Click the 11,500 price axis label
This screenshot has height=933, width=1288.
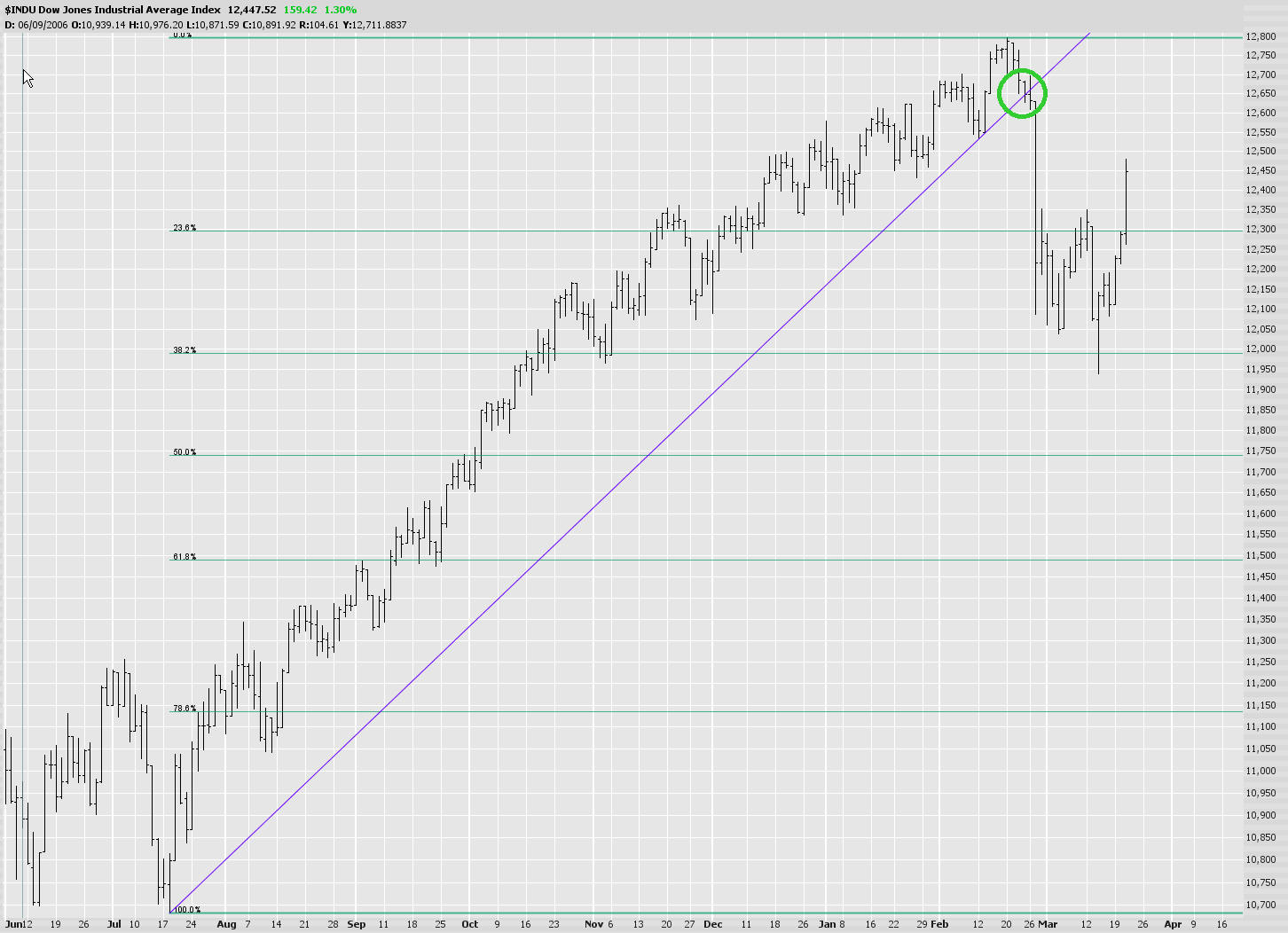[x=1261, y=556]
